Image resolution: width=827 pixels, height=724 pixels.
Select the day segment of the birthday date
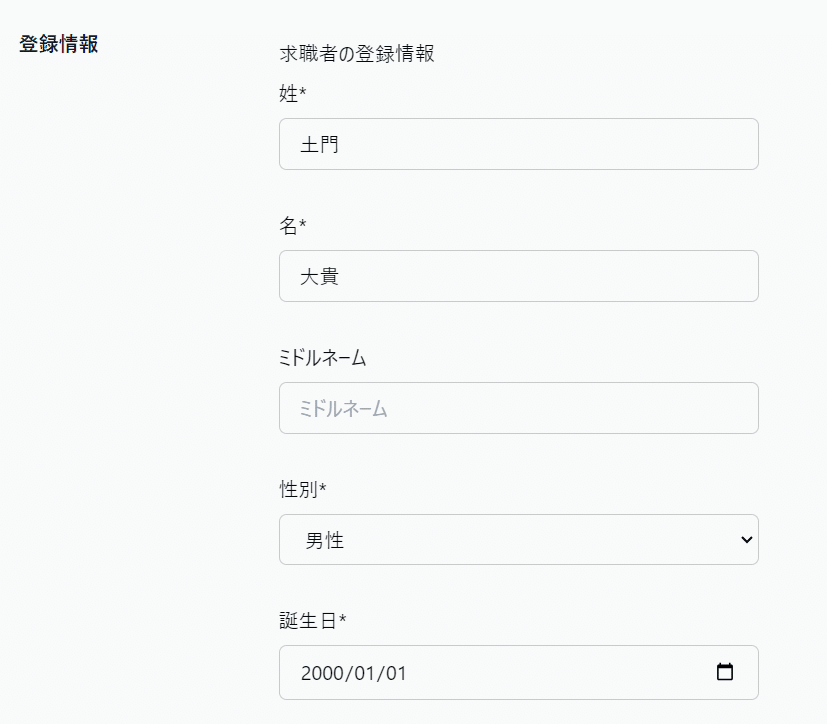[396, 673]
